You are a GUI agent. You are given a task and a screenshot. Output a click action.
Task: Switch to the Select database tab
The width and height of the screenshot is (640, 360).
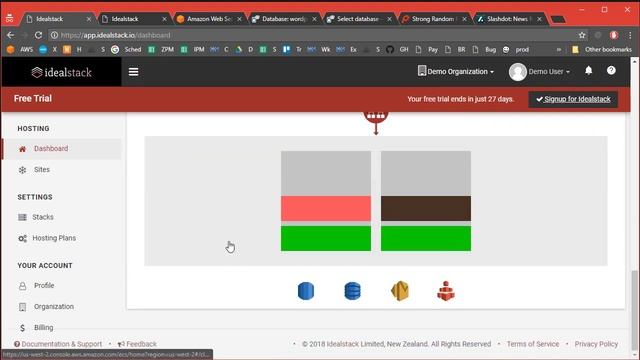point(359,19)
